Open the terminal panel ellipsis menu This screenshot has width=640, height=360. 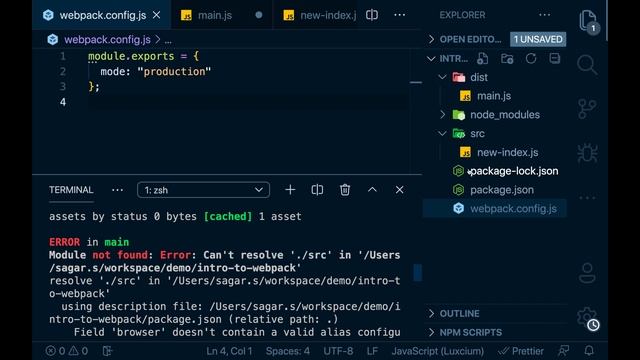click(117, 190)
